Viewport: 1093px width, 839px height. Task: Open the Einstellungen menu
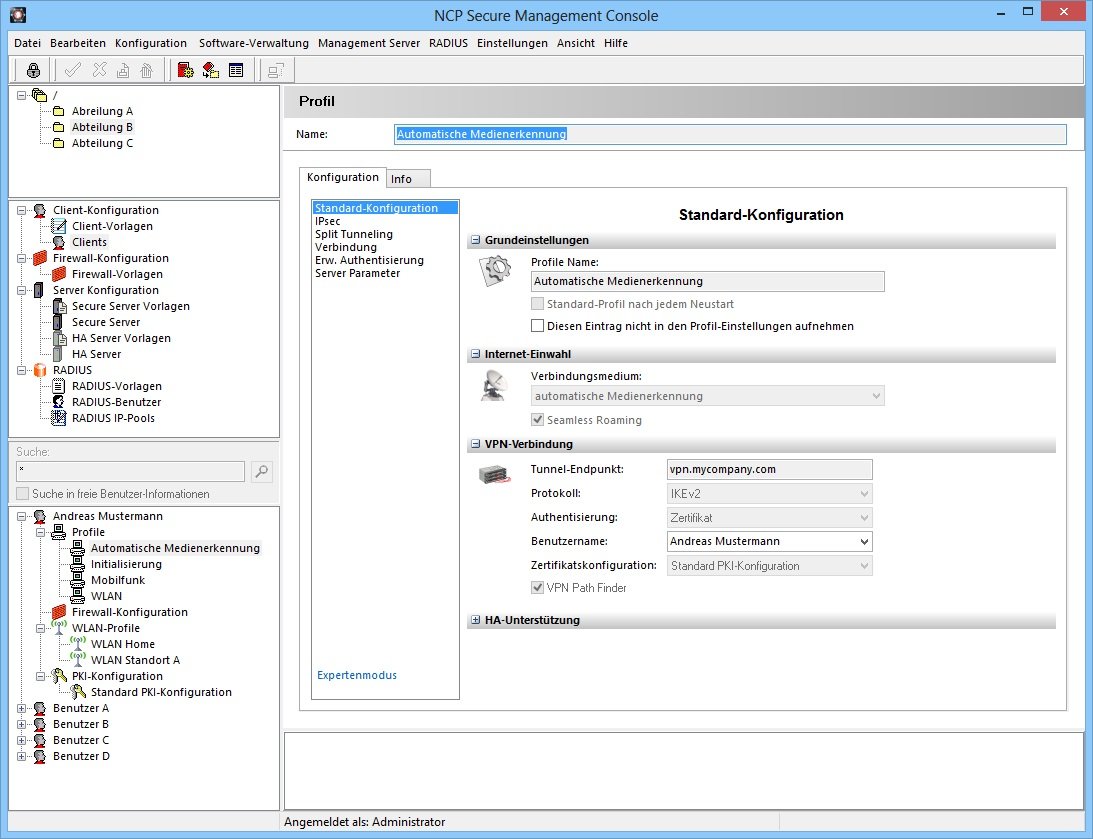pyautogui.click(x=512, y=43)
